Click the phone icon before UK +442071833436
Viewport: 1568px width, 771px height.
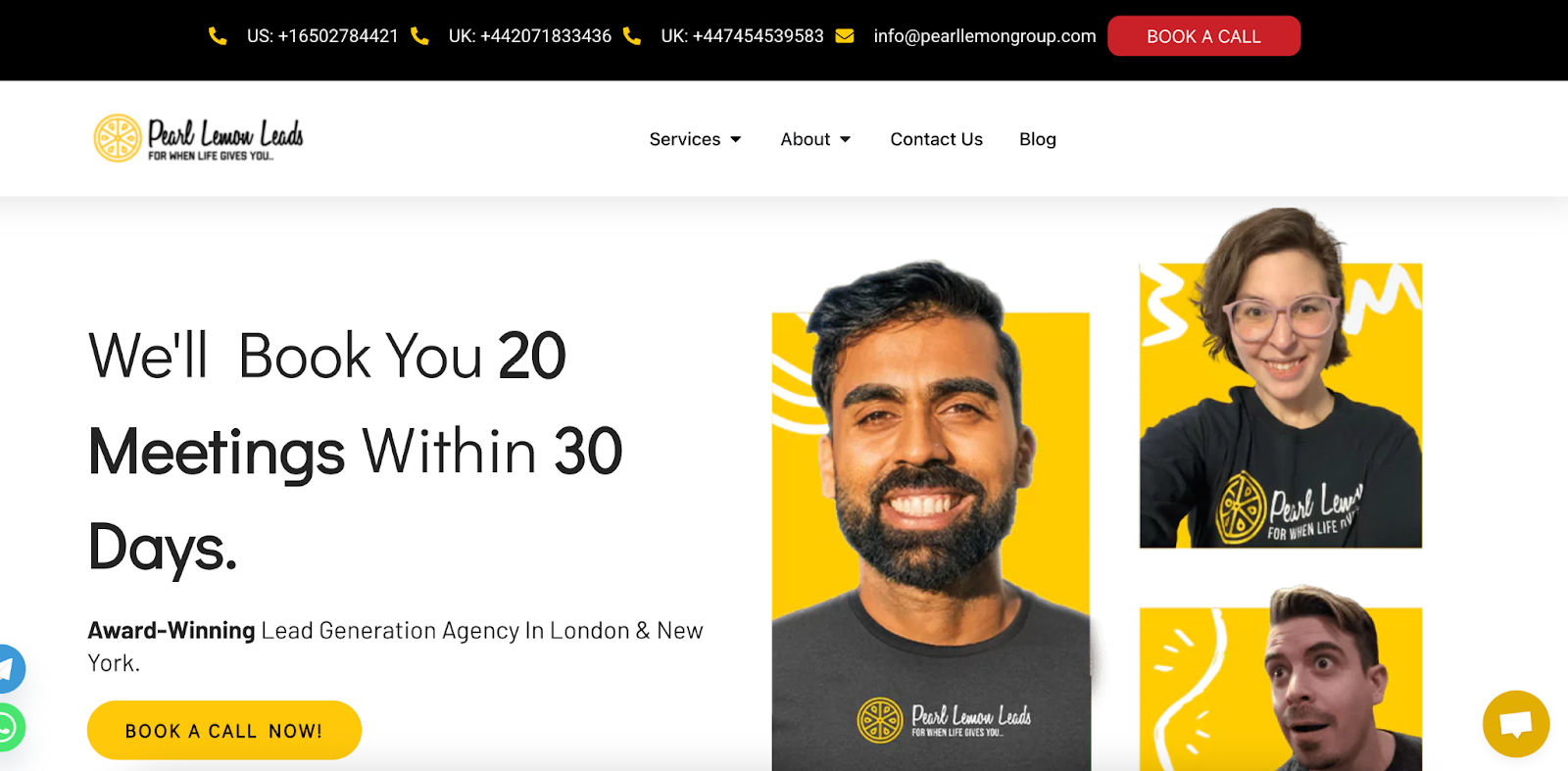point(419,36)
